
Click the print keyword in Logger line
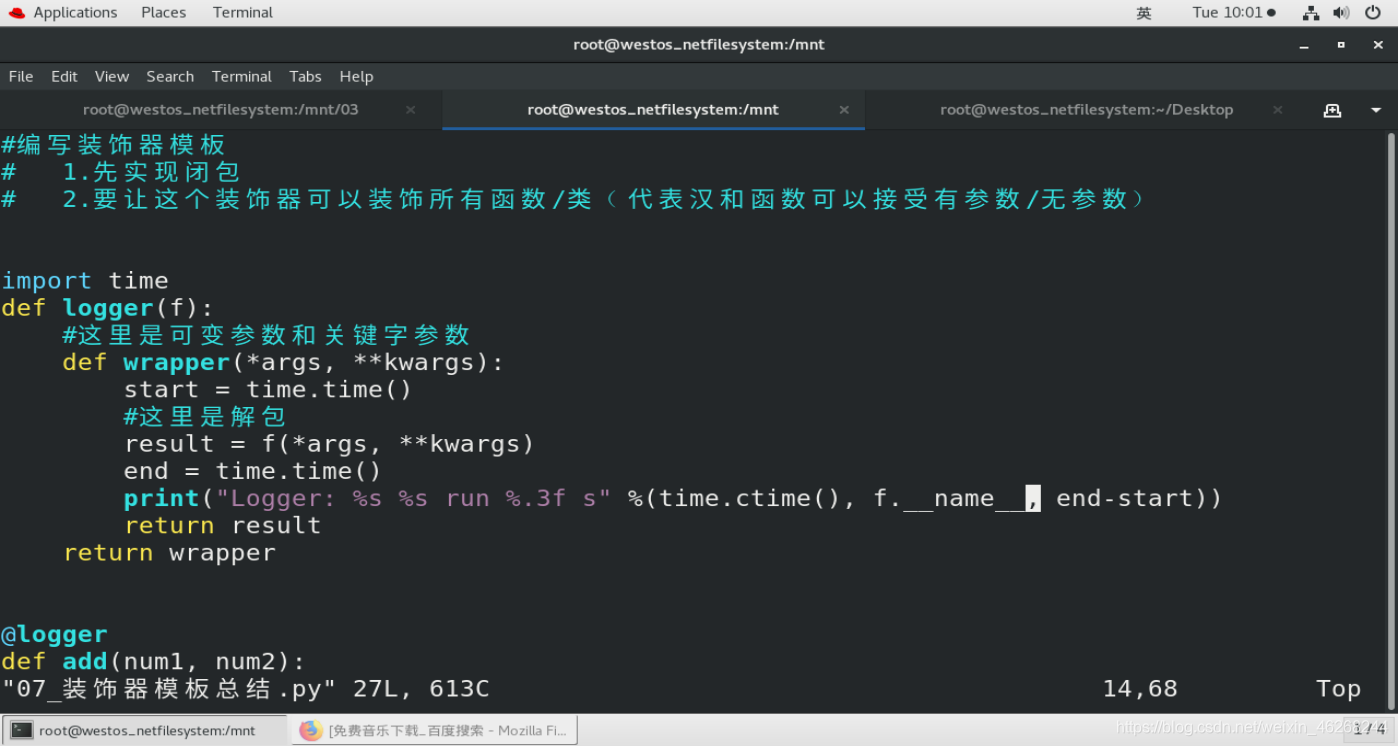(162, 498)
